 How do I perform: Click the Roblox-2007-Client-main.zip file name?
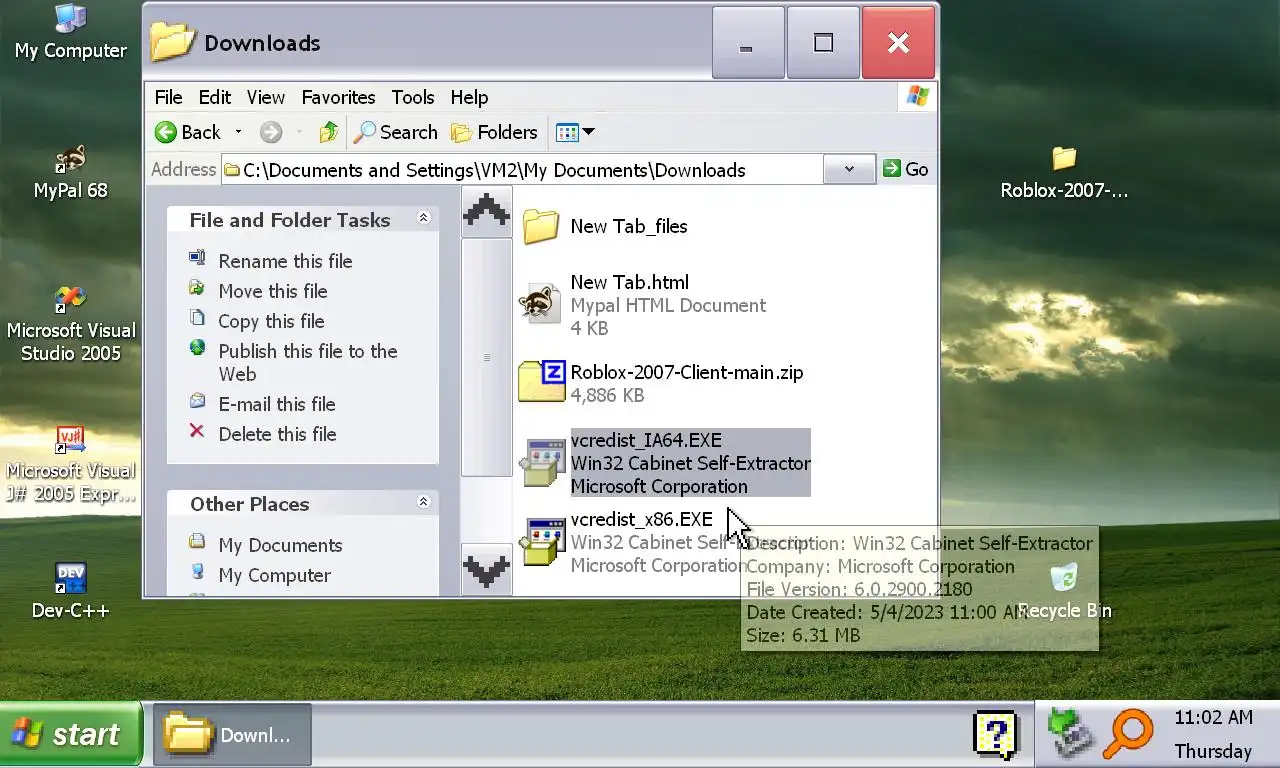[x=686, y=372]
